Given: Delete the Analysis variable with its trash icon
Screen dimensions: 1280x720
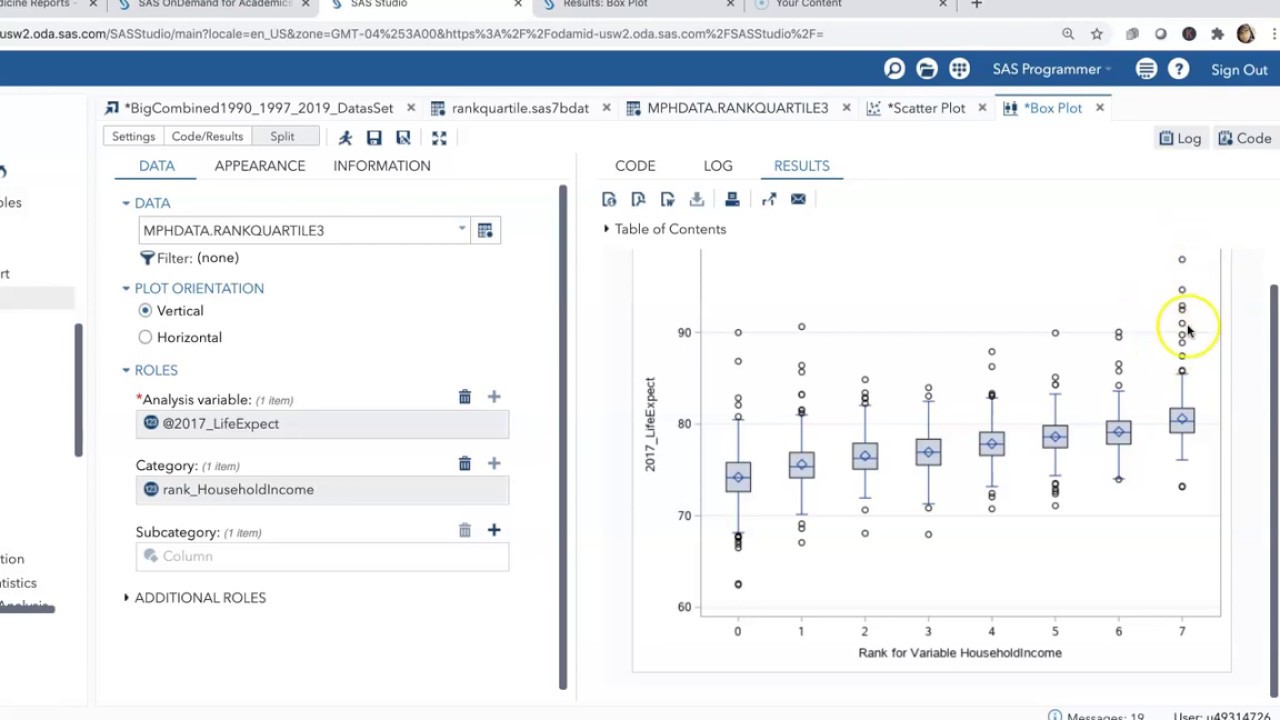Looking at the screenshot, I should point(465,397).
